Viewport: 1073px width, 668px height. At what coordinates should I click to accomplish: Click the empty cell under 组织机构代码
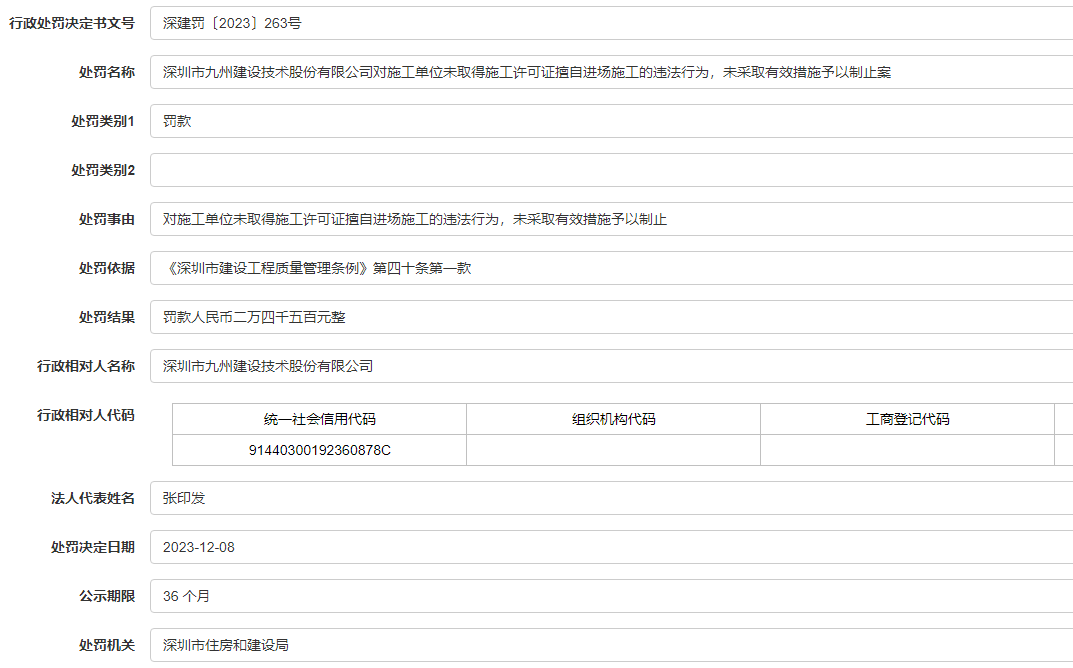[614, 450]
